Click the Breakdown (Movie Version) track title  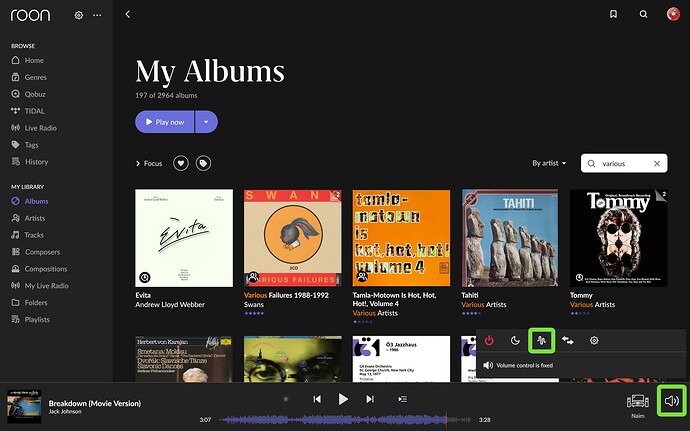[95, 403]
